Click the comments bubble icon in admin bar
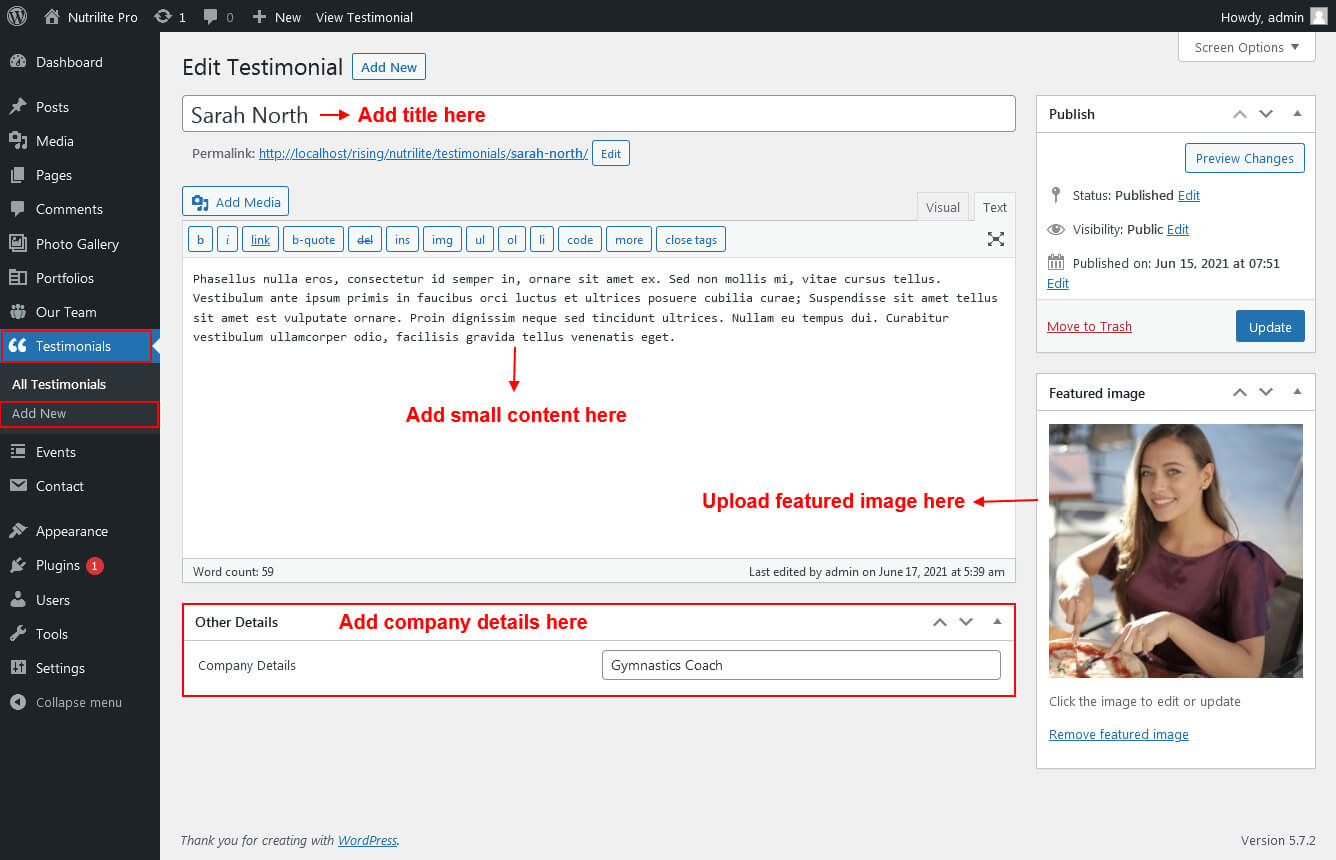 coord(210,17)
